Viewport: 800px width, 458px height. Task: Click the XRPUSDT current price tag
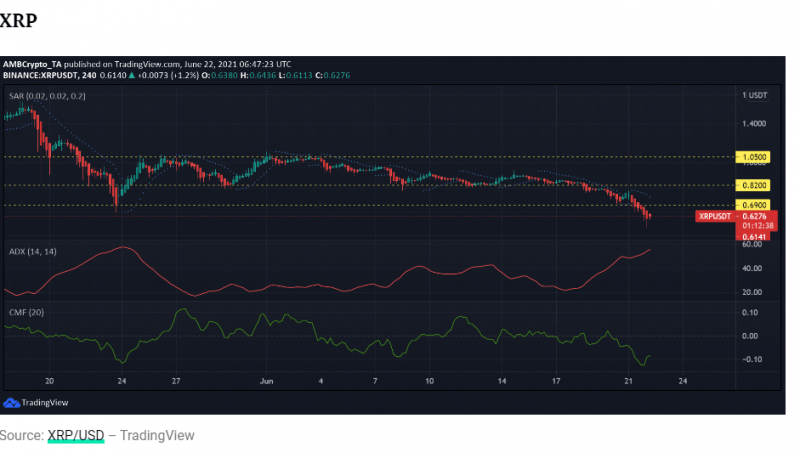coord(715,216)
